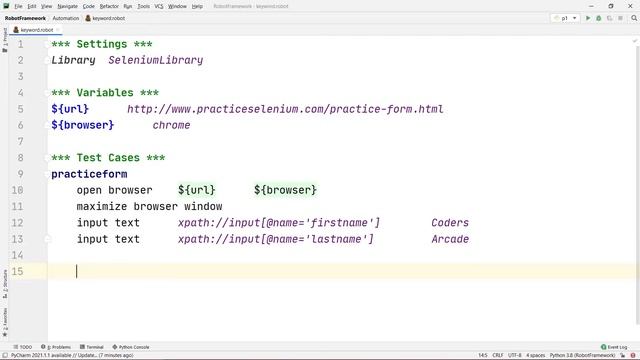Image resolution: width=640 pixels, height=360 pixels.
Task: Collapse the practiceform test case fold marker
Action: click(47, 174)
